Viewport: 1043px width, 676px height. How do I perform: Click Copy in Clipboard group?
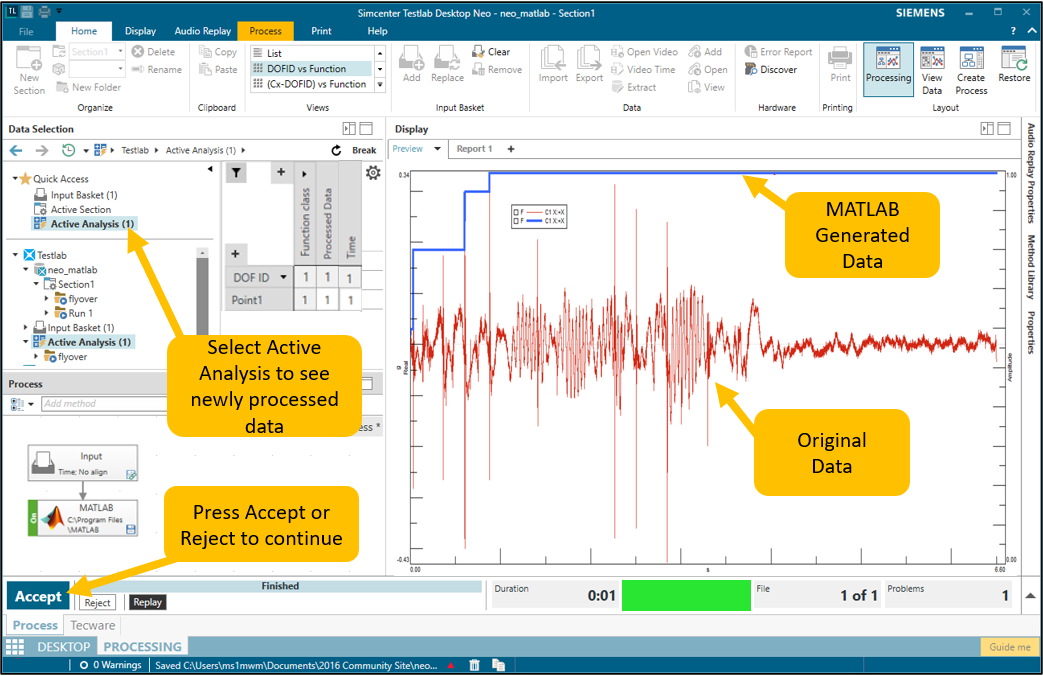(x=218, y=52)
